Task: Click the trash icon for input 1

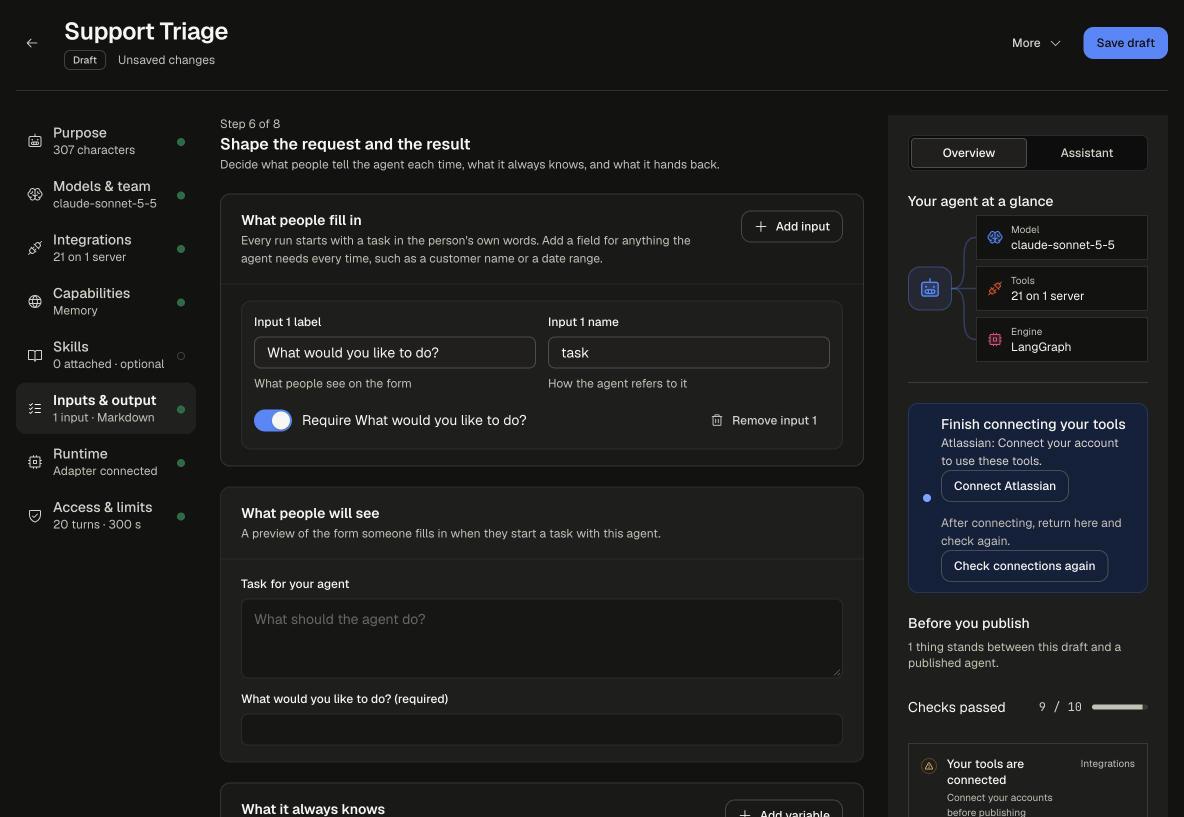Action: (717, 421)
